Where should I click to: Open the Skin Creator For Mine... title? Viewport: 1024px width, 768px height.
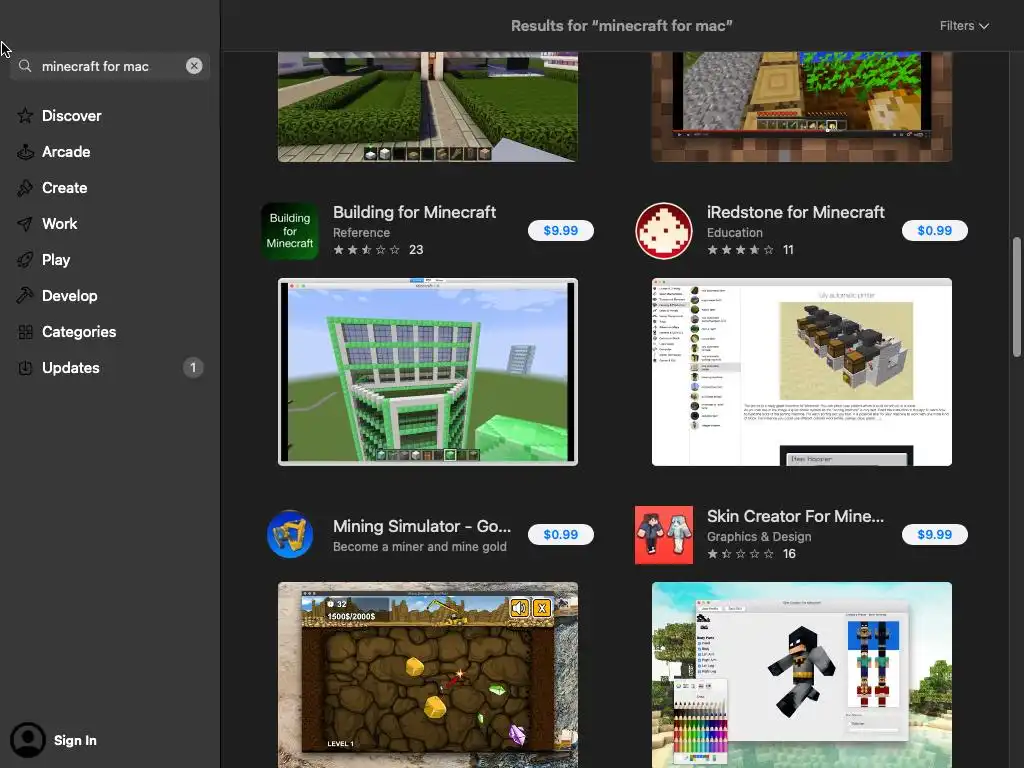(x=795, y=516)
